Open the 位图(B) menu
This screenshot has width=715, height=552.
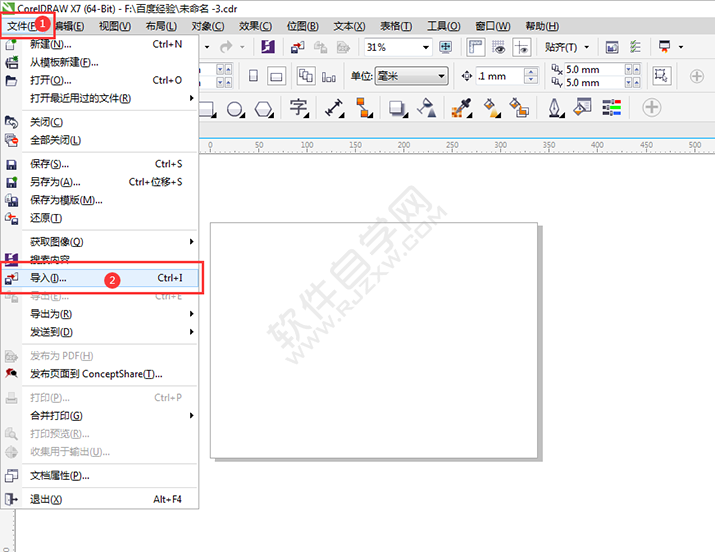[x=302, y=26]
